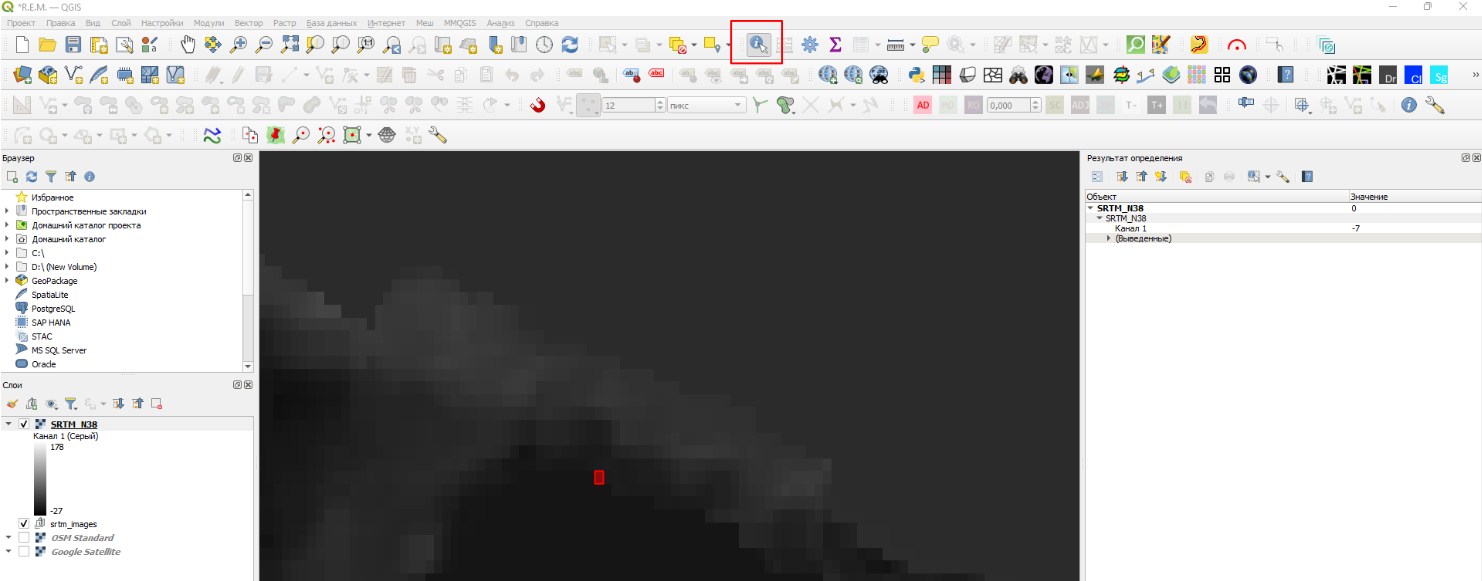Open the Растр menu
Screen dimensions: 1482x581
click(x=285, y=22)
